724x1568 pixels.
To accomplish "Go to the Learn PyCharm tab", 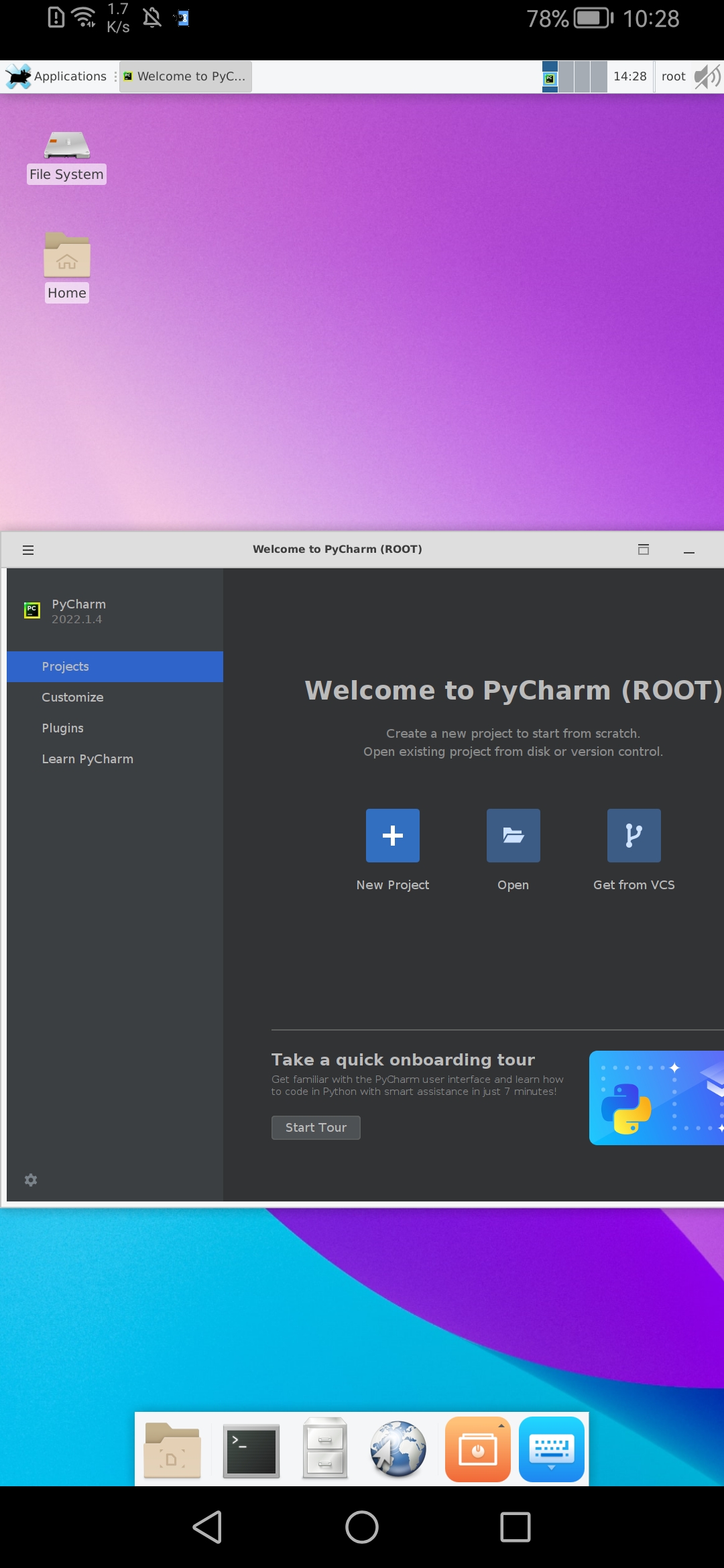I will click(x=115, y=759).
